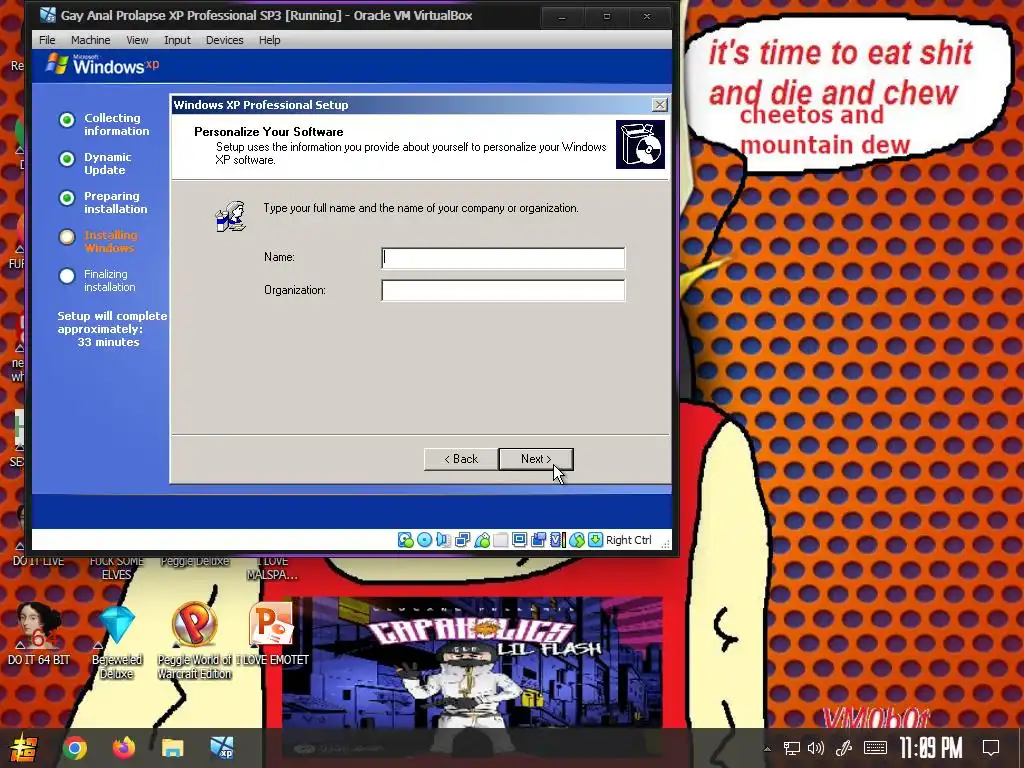1024x768 pixels.
Task: Open the notification center icon
Action: click(991, 748)
